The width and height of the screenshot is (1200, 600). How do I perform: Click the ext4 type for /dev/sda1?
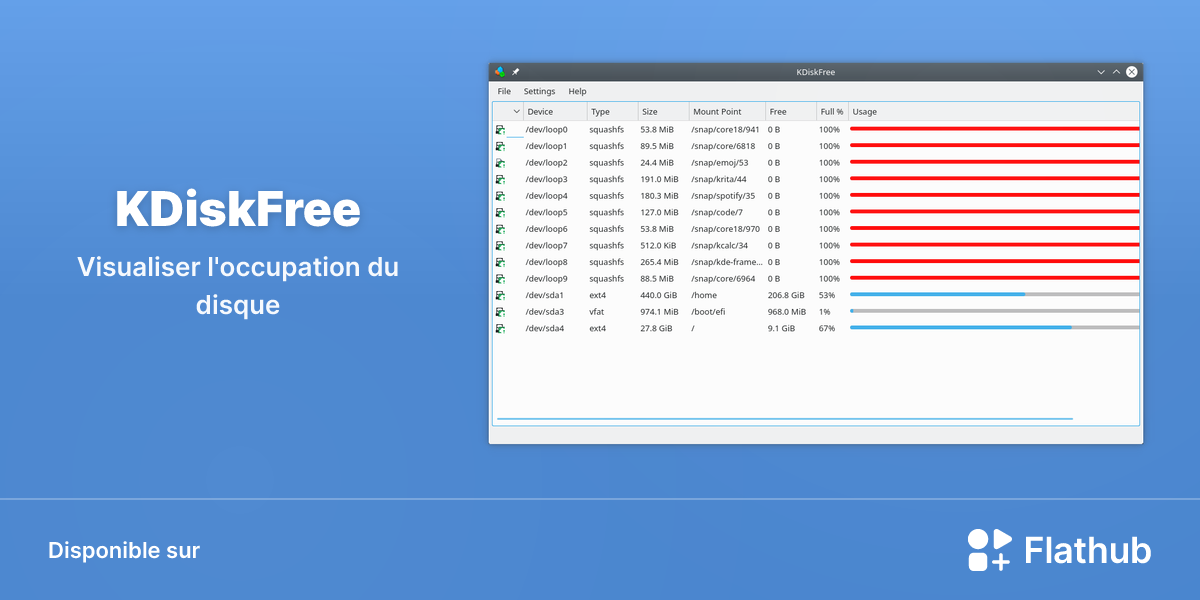point(597,295)
